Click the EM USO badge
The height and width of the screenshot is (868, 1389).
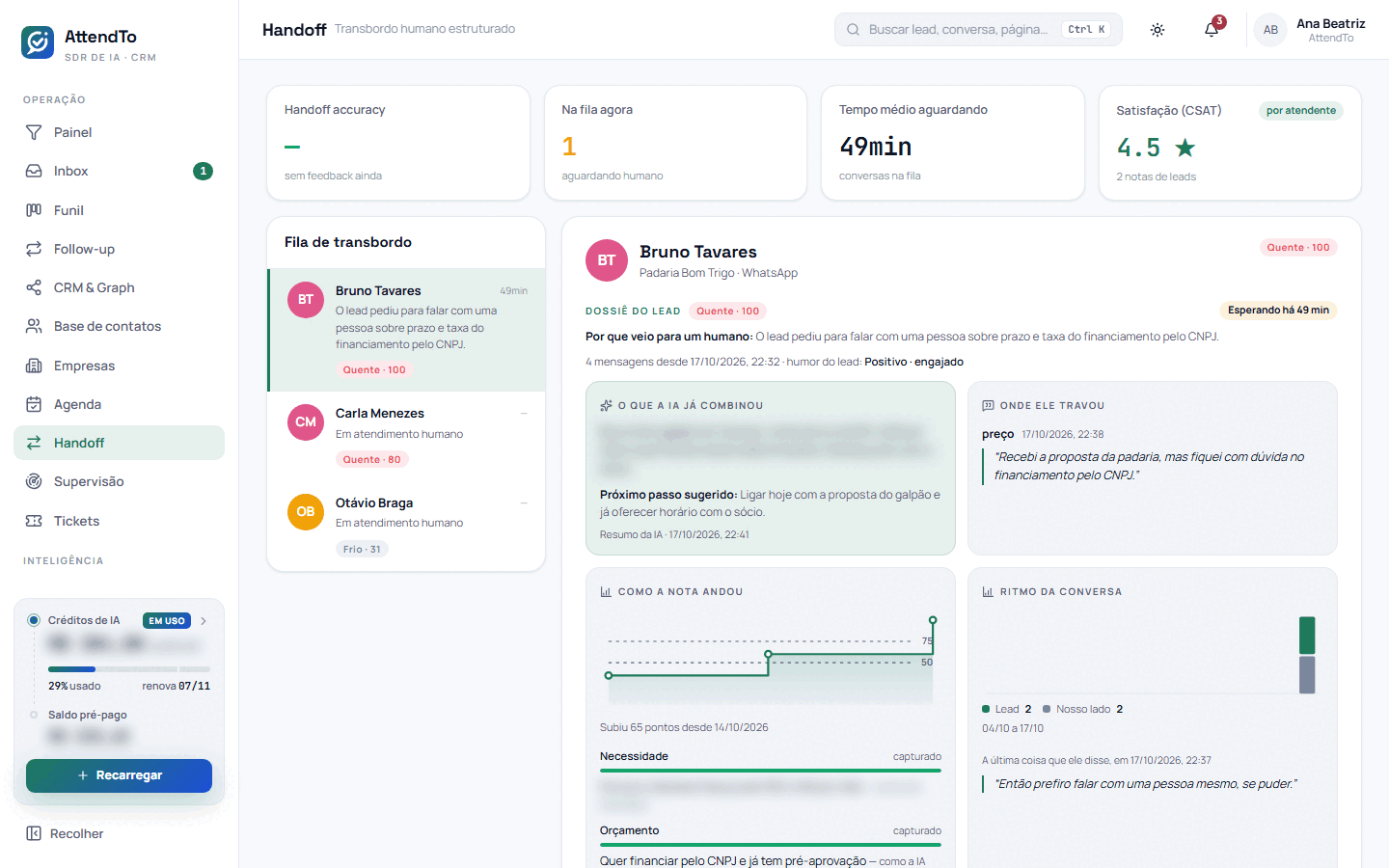pos(167,621)
